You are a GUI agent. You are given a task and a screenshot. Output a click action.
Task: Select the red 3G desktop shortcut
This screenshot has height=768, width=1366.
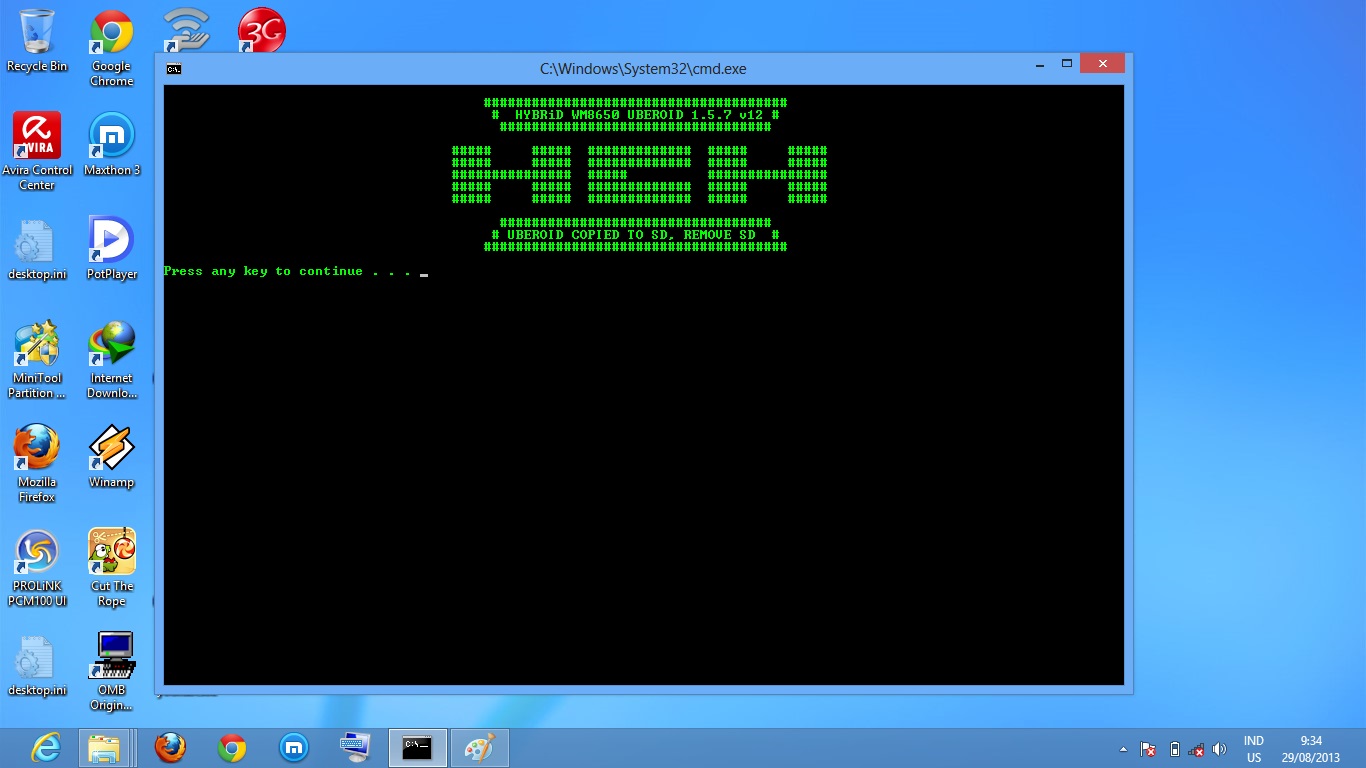[x=261, y=30]
